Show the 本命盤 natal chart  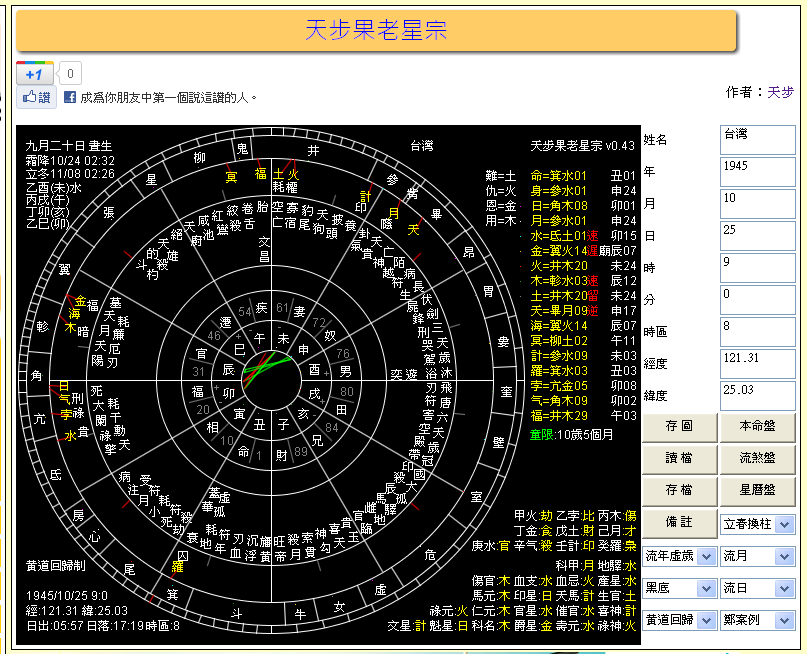pos(757,427)
